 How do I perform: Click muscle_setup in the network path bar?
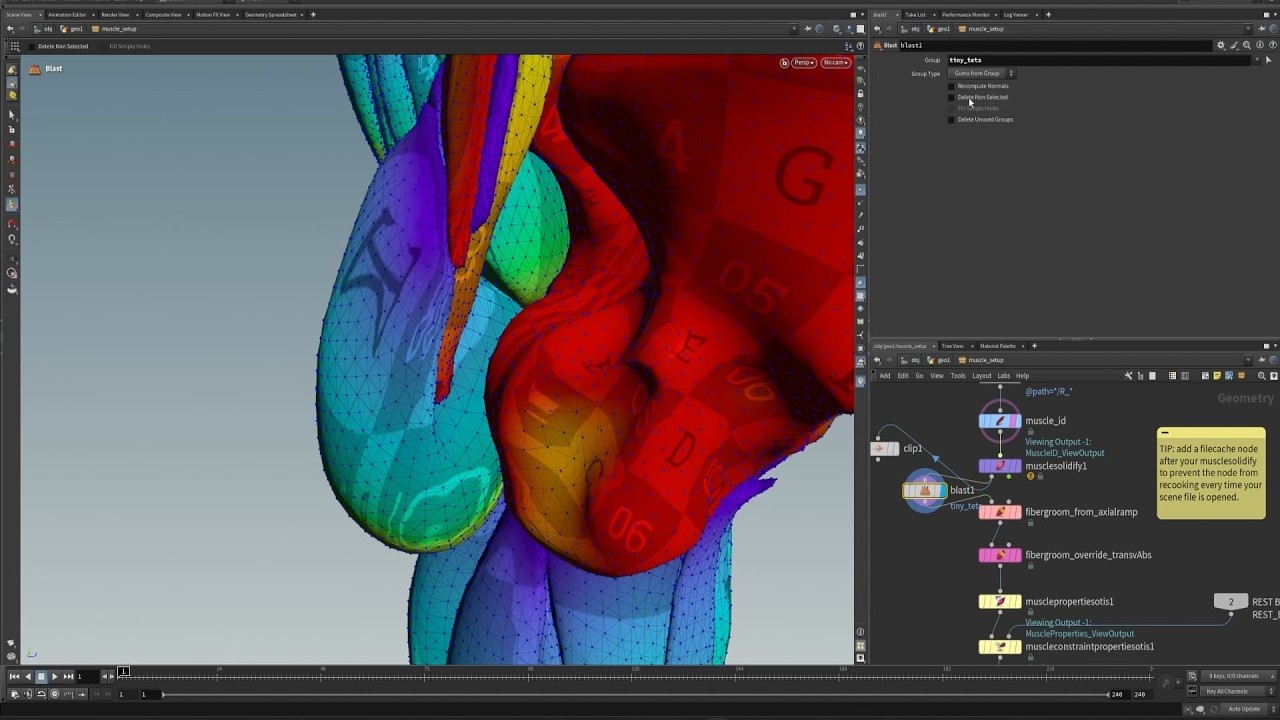coord(981,360)
